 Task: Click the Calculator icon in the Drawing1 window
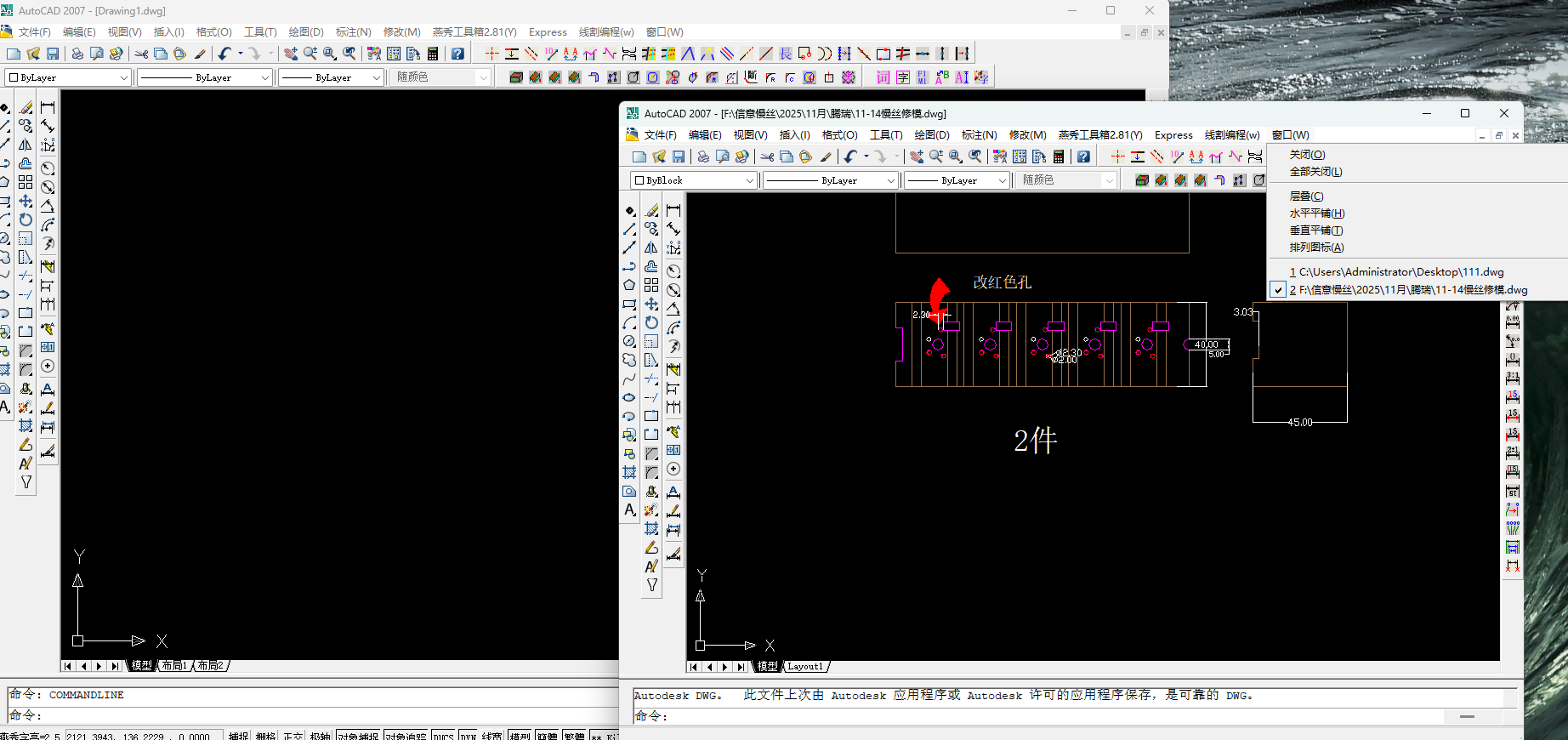tap(433, 54)
